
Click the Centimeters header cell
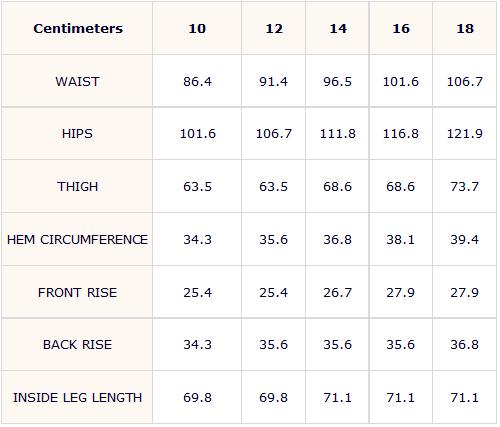pos(78,29)
